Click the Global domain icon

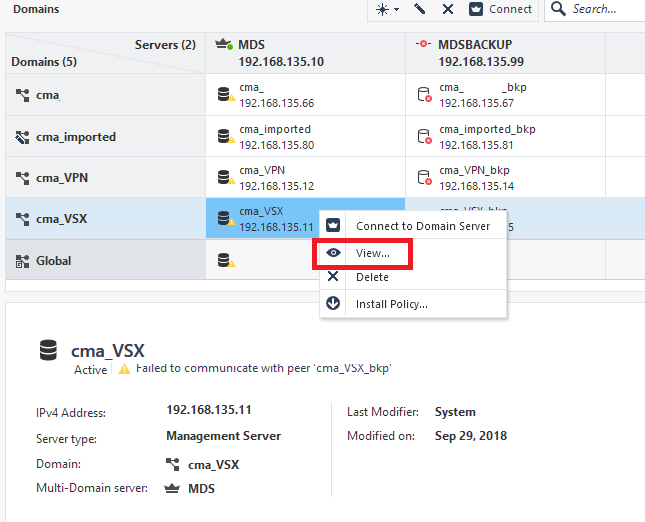[23, 261]
